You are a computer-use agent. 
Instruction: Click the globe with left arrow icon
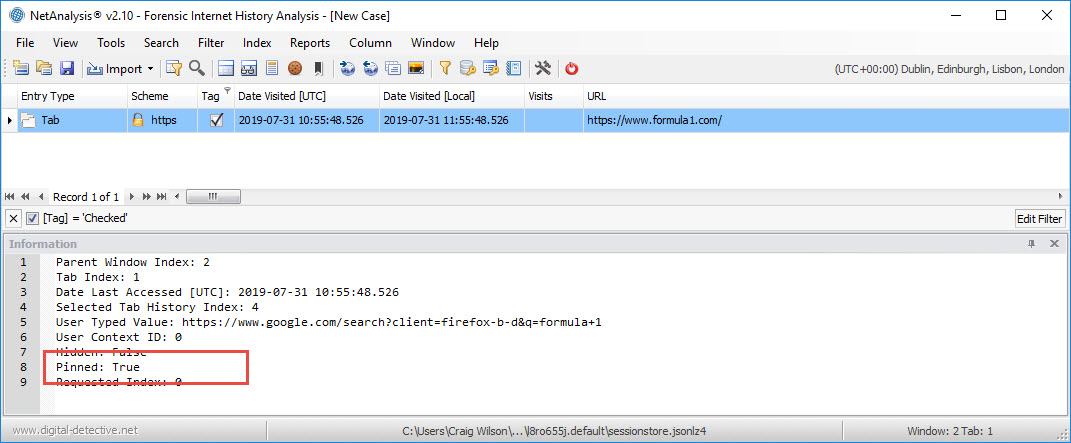370,68
